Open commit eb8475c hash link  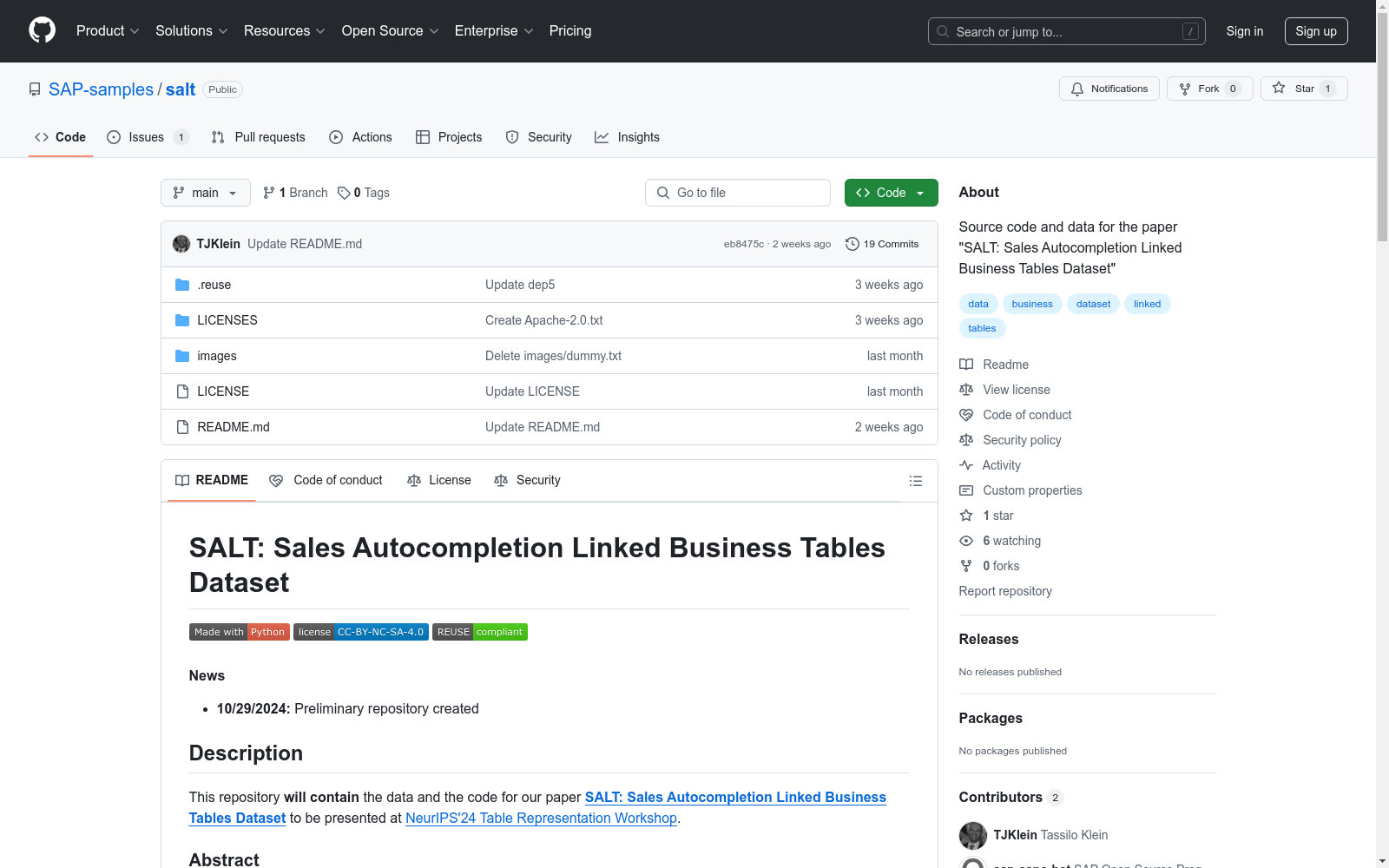[x=744, y=244]
